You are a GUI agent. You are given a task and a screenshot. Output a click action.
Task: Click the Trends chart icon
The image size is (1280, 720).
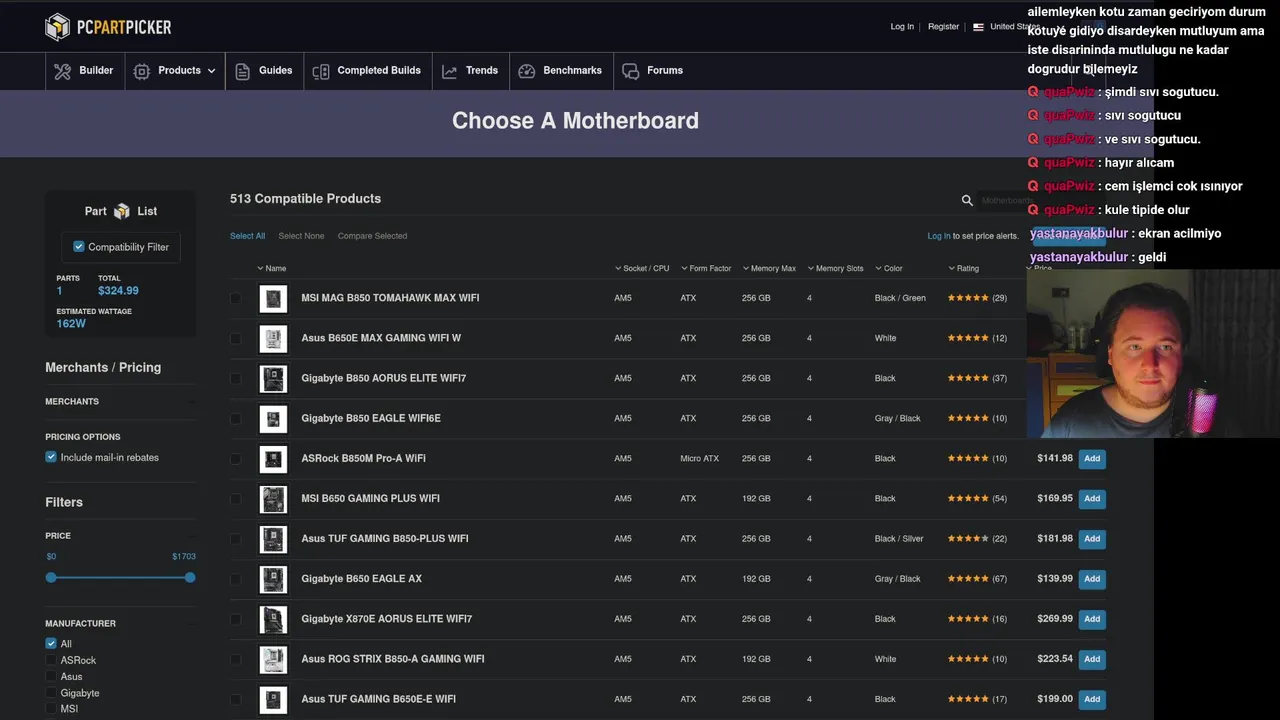pos(450,71)
